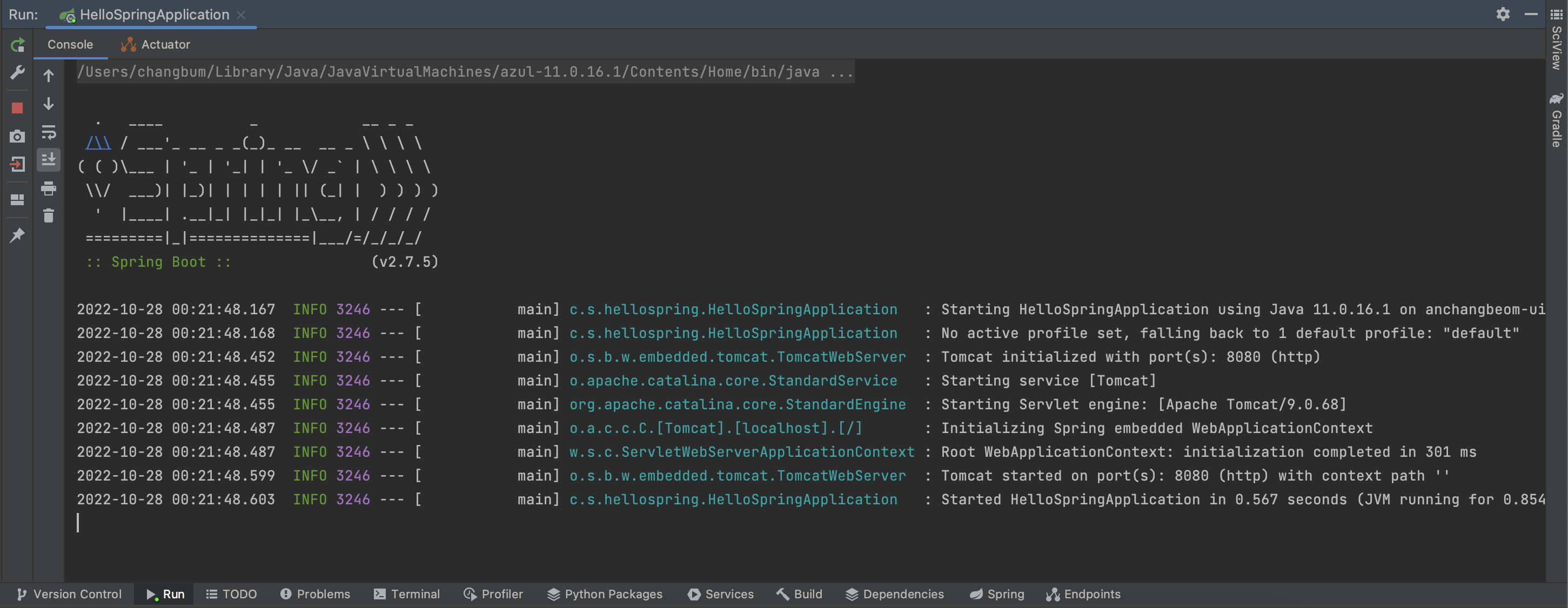Take a thread dump with the camera icon

pos(18,136)
